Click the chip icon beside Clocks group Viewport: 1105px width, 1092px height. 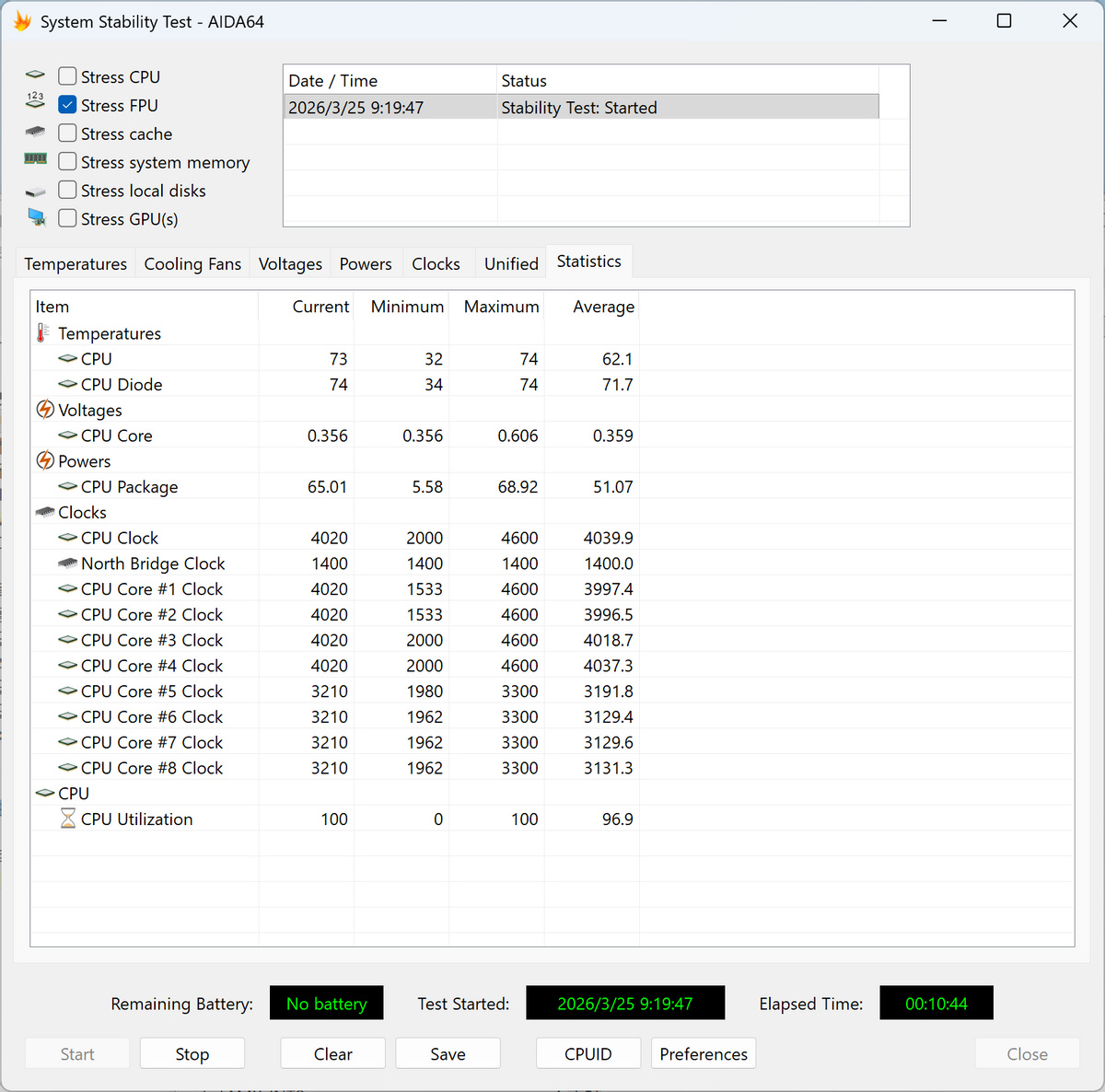click(x=44, y=512)
